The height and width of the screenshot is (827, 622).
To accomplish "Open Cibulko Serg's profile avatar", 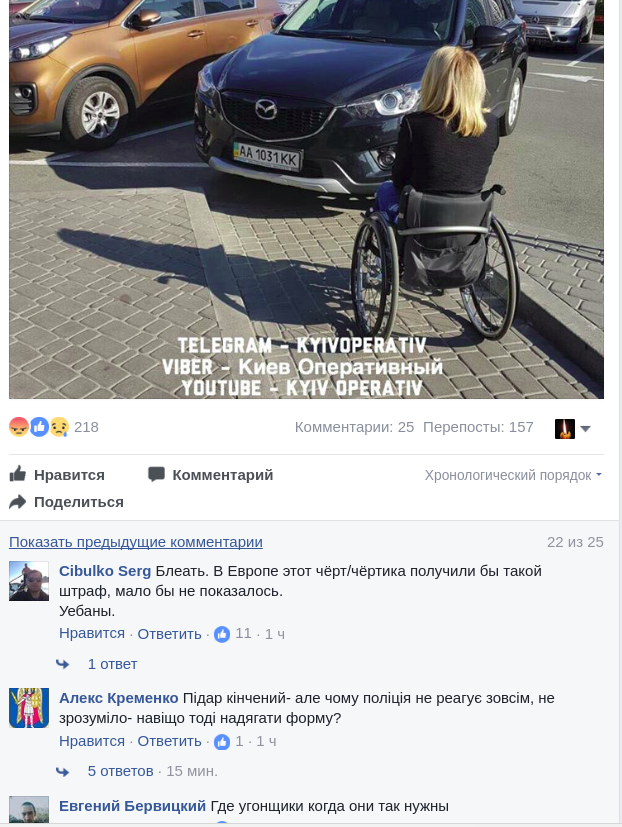I will 29,581.
